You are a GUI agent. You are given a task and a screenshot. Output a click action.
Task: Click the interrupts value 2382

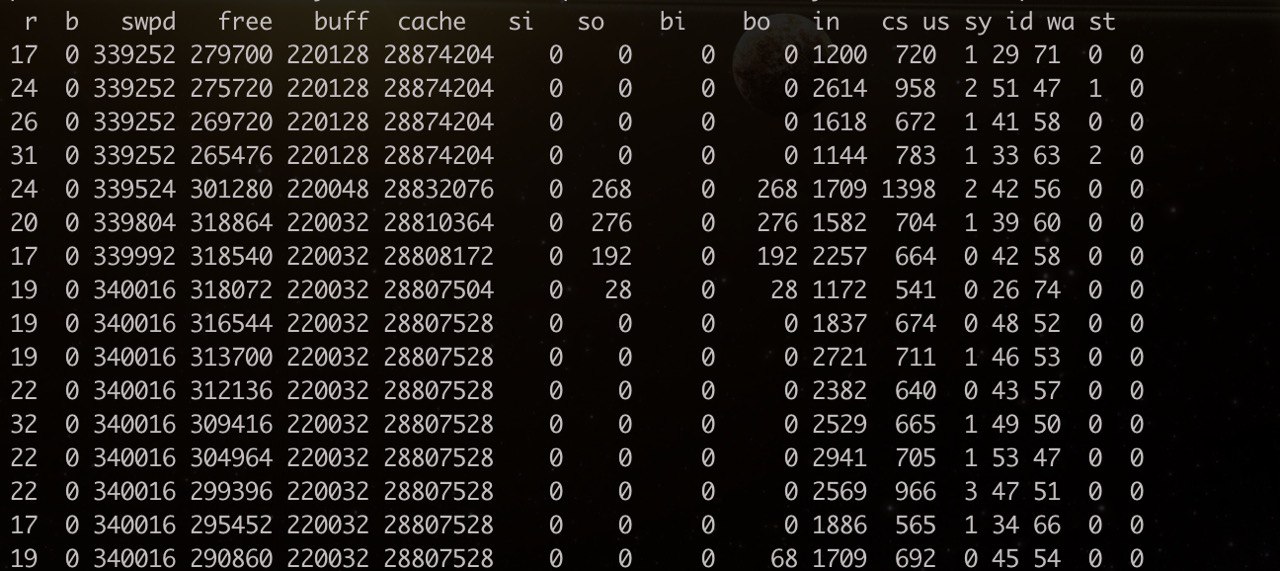[840, 390]
